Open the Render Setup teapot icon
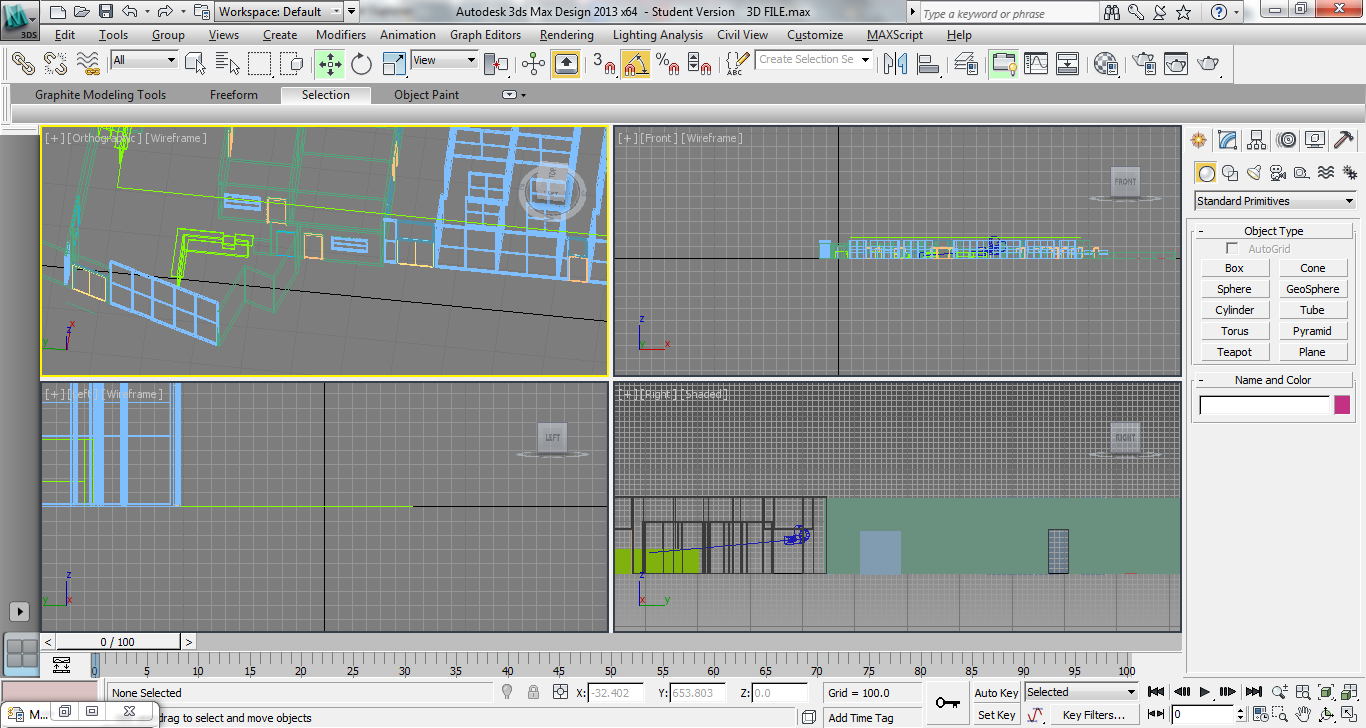 (1143, 64)
